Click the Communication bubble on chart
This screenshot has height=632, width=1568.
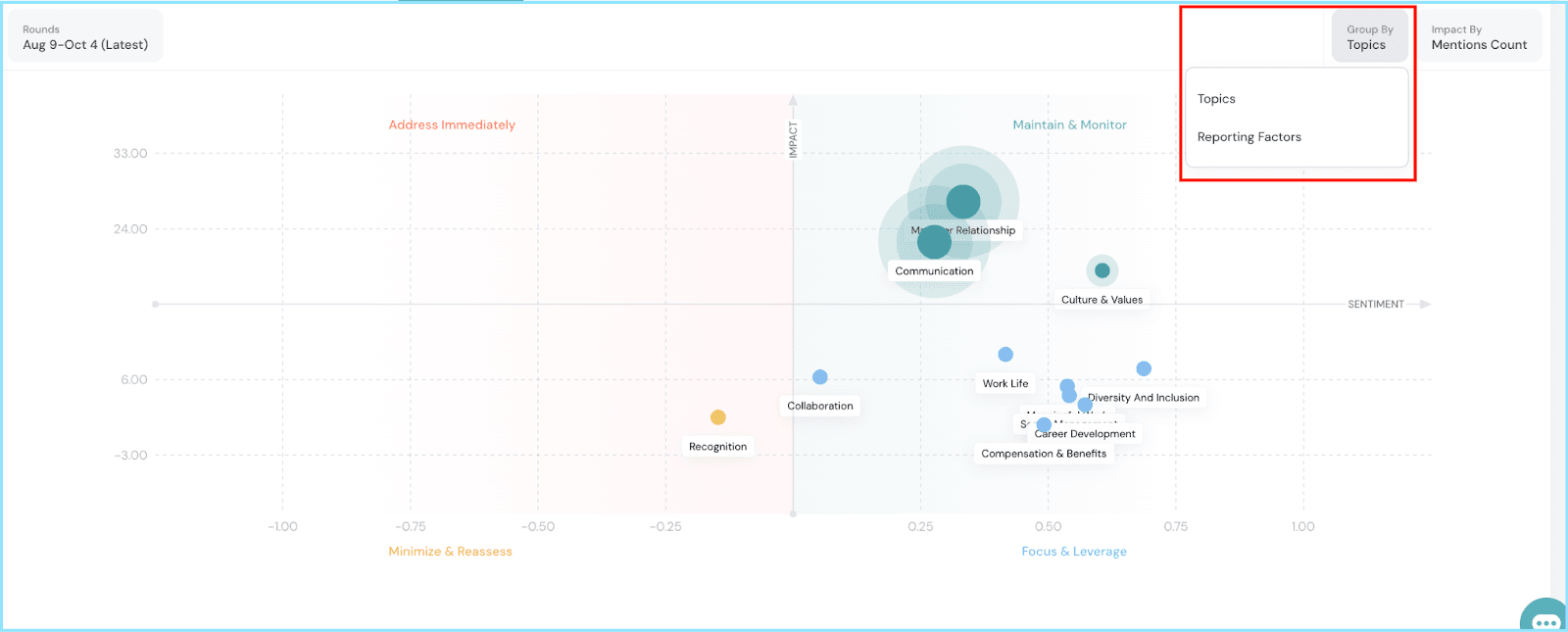click(934, 241)
